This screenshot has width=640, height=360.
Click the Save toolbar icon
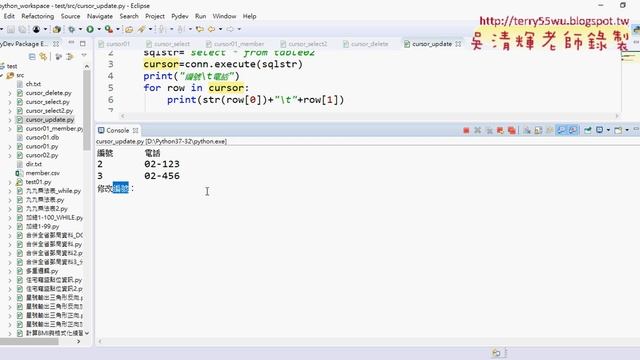11,29
